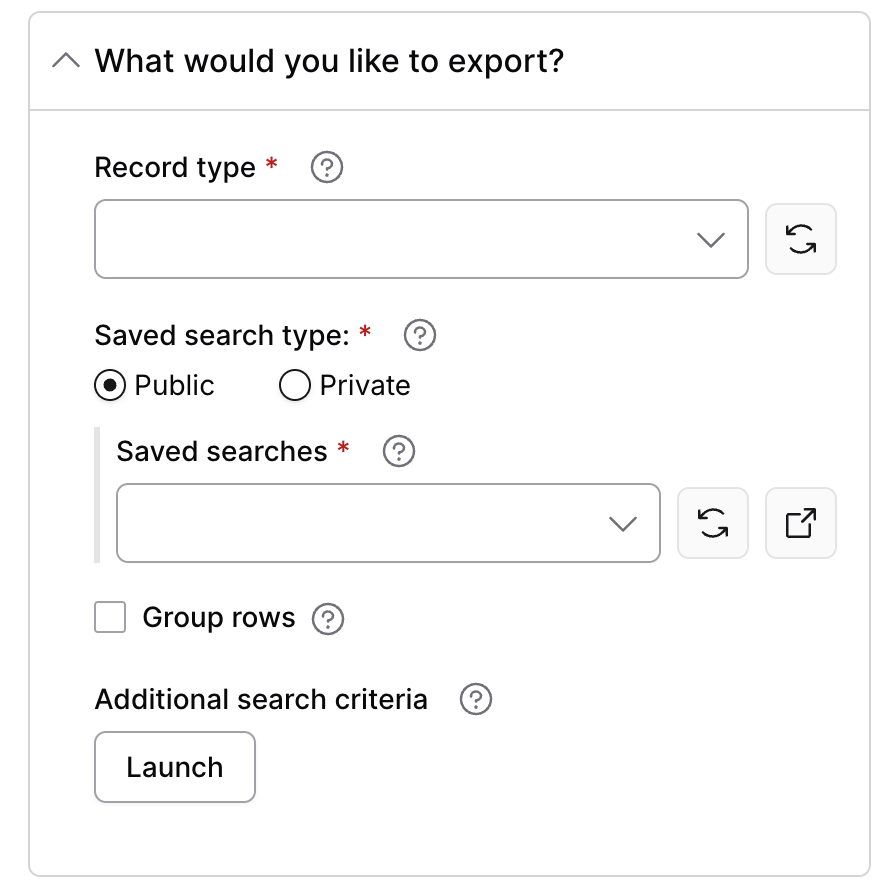Enable the Group rows checkbox
Viewport: 874px width, 884px height.
(x=110, y=617)
